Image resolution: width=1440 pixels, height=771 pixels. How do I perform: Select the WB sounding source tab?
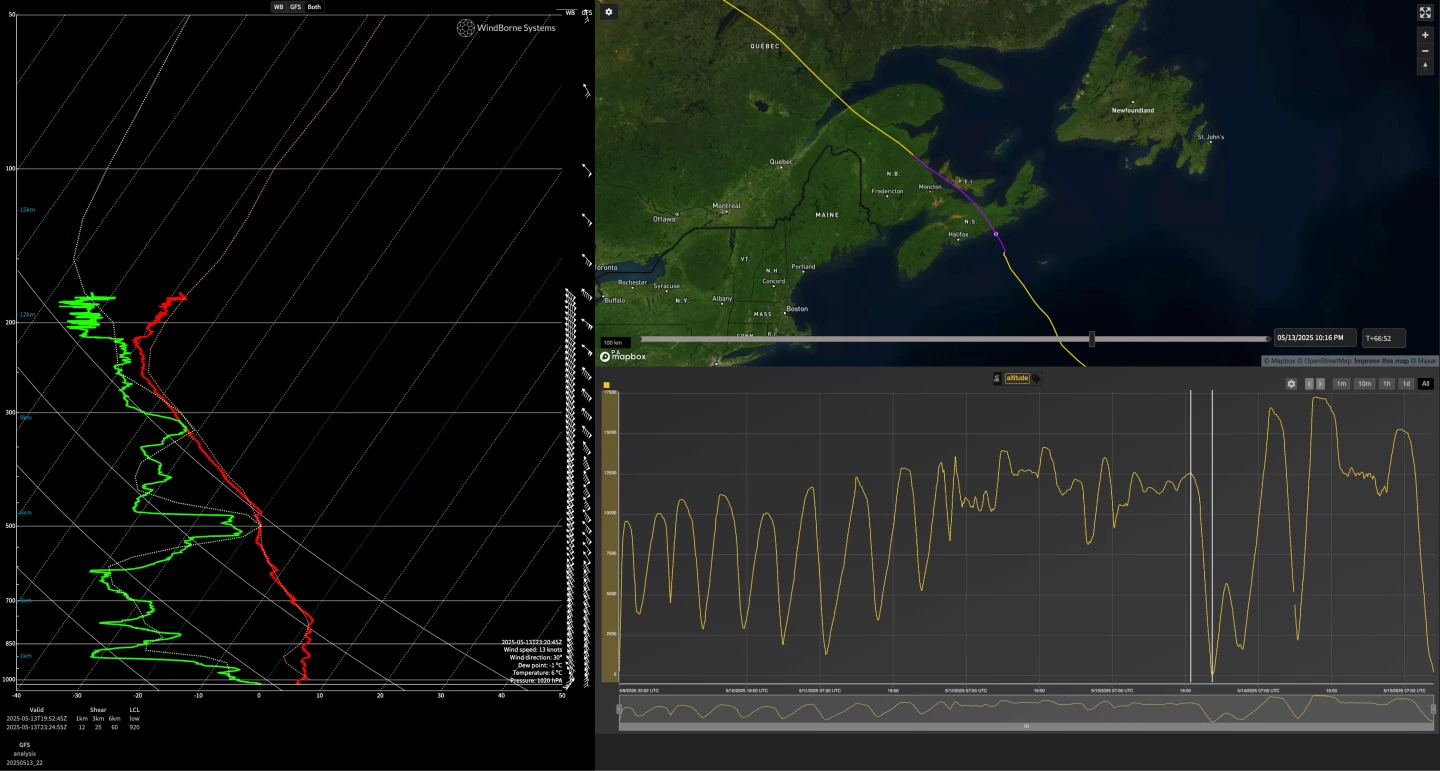point(278,7)
